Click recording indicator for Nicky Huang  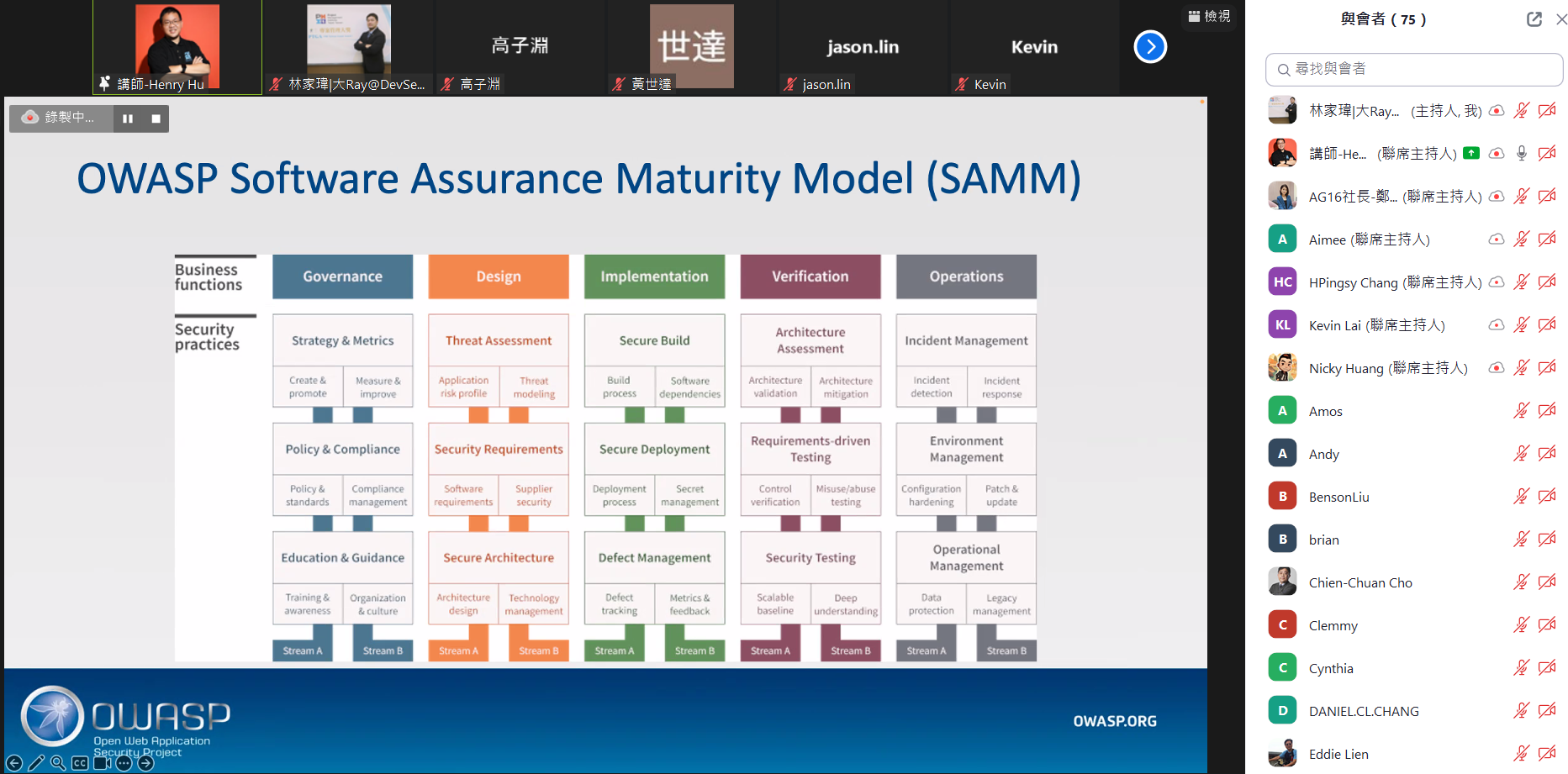point(1496,368)
